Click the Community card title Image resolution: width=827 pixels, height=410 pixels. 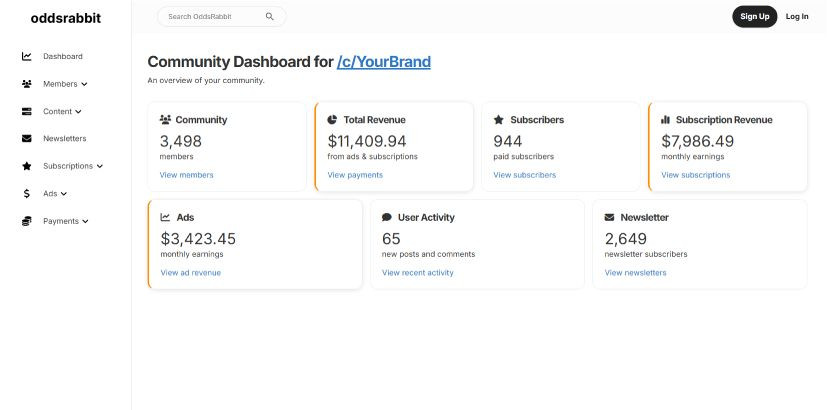[201, 120]
